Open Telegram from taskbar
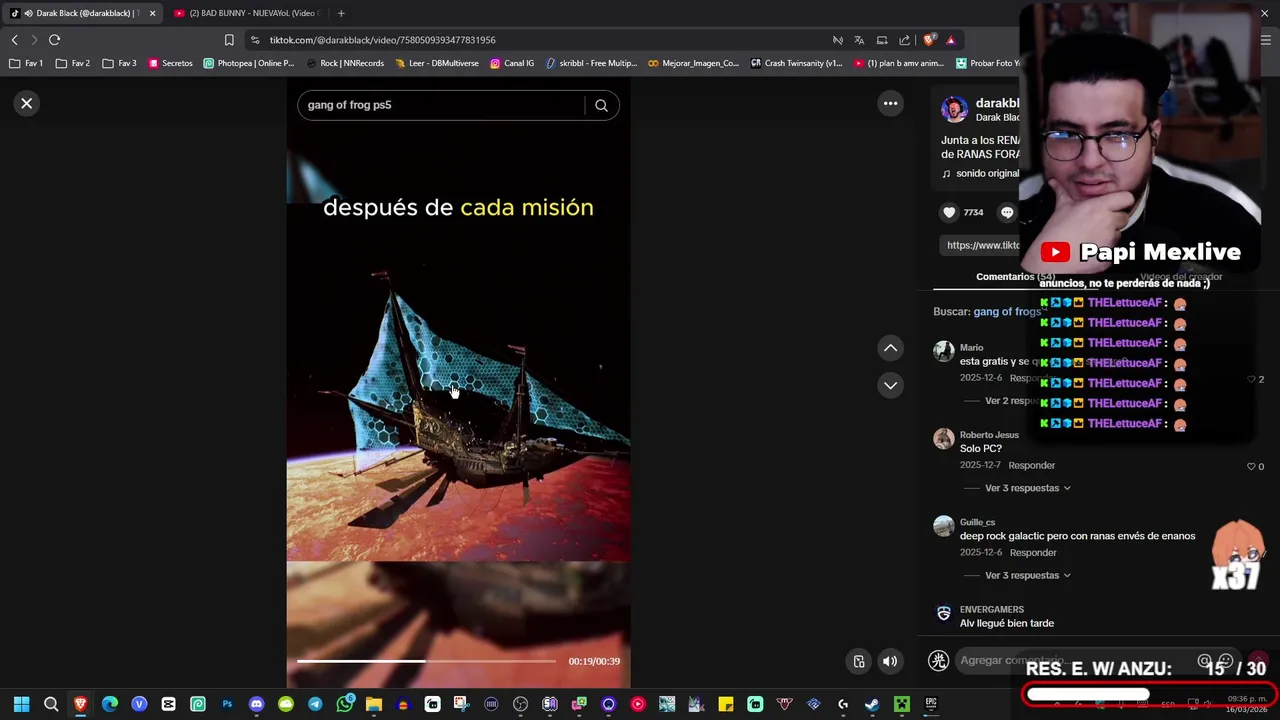The width and height of the screenshot is (1280, 720). (x=315, y=704)
